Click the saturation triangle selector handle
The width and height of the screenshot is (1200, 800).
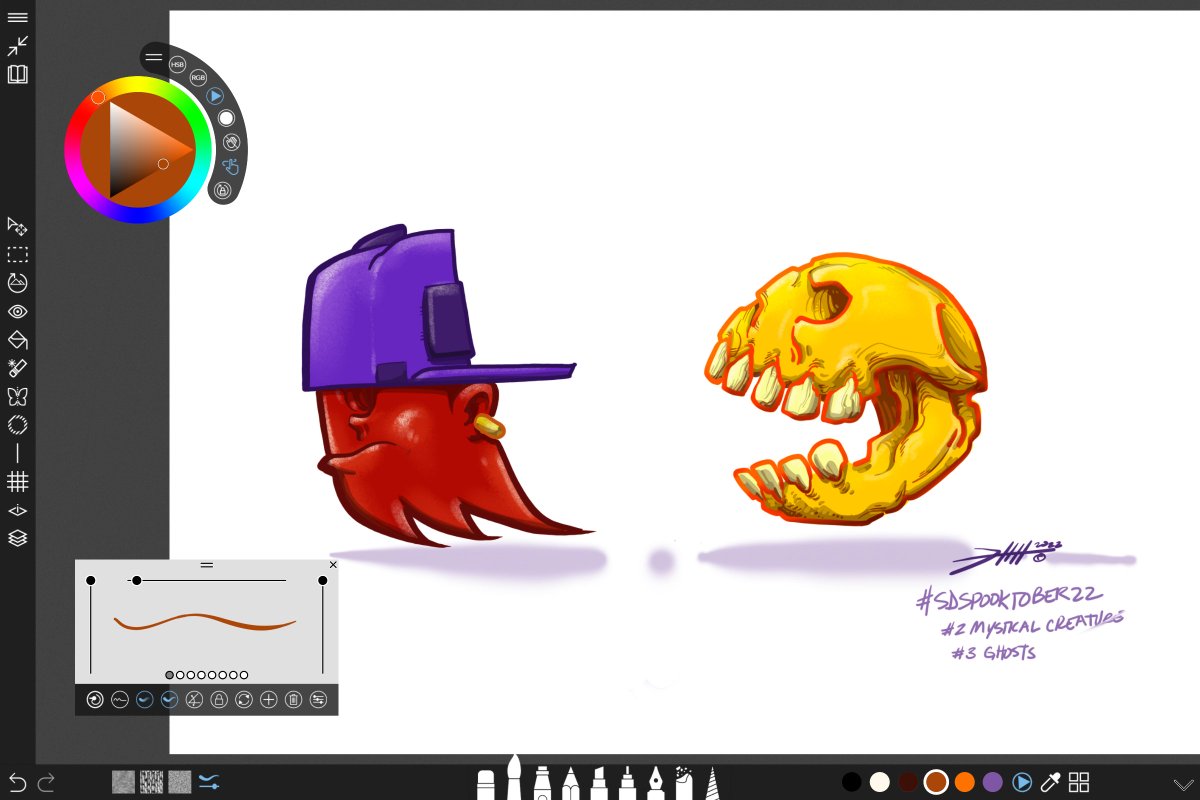coord(163,163)
